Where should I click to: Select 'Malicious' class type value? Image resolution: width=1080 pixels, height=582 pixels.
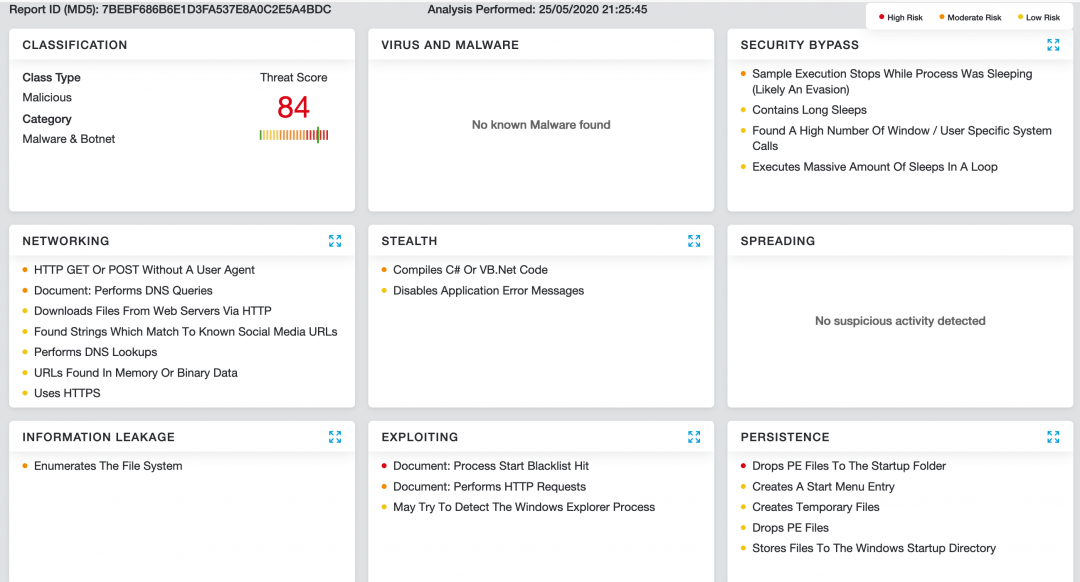click(x=47, y=98)
